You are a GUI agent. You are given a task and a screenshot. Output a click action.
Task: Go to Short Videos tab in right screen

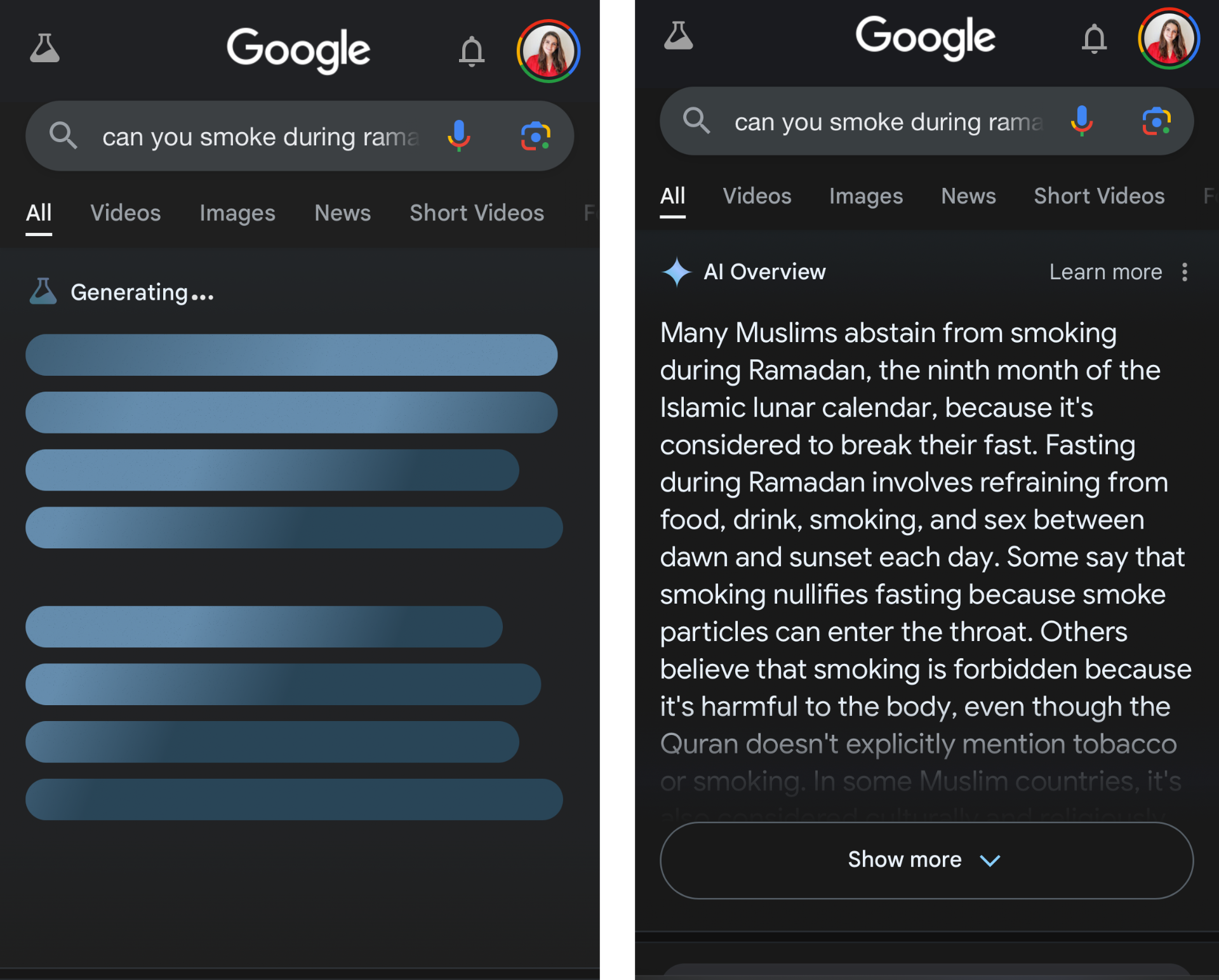pyautogui.click(x=1099, y=196)
